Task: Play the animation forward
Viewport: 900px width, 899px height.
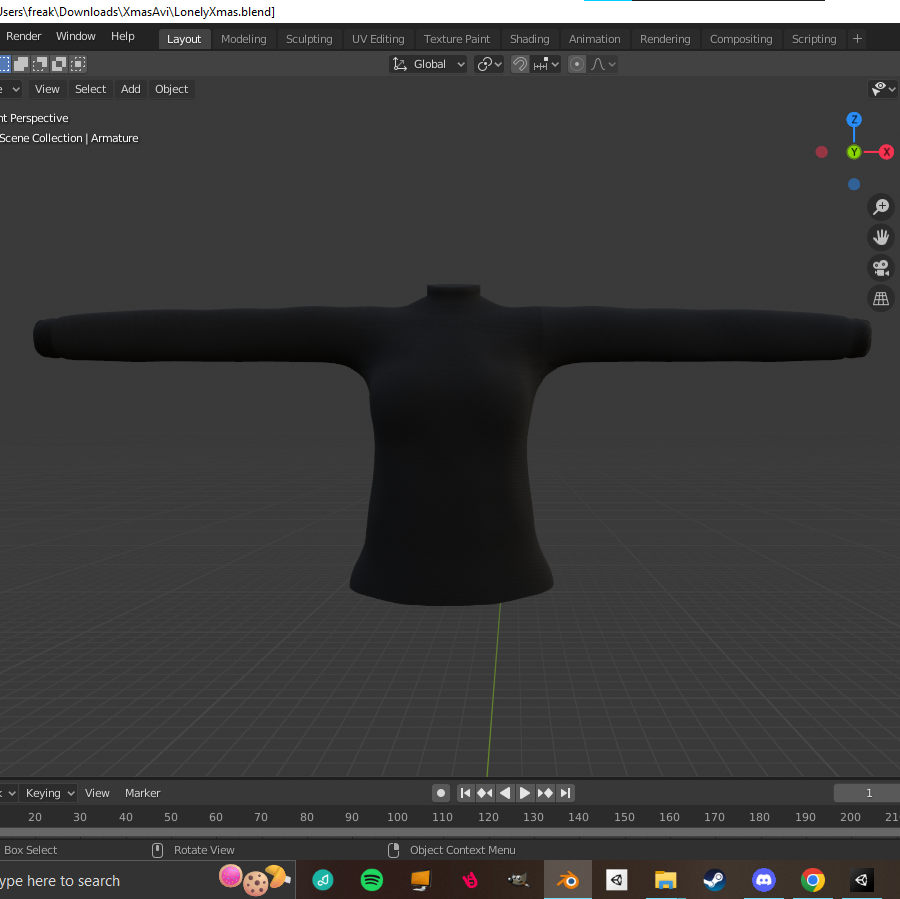Action: pyautogui.click(x=525, y=793)
